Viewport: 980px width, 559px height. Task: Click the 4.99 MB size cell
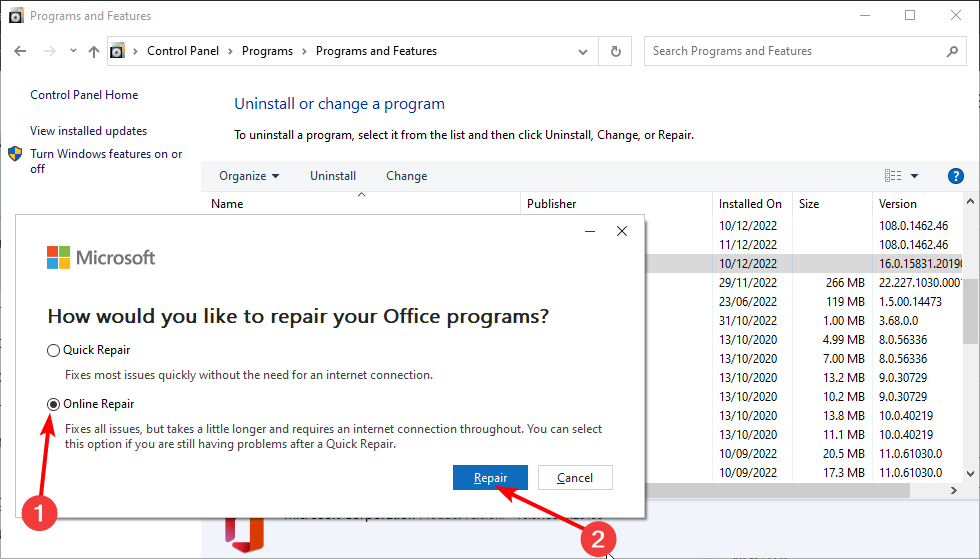[x=843, y=340]
